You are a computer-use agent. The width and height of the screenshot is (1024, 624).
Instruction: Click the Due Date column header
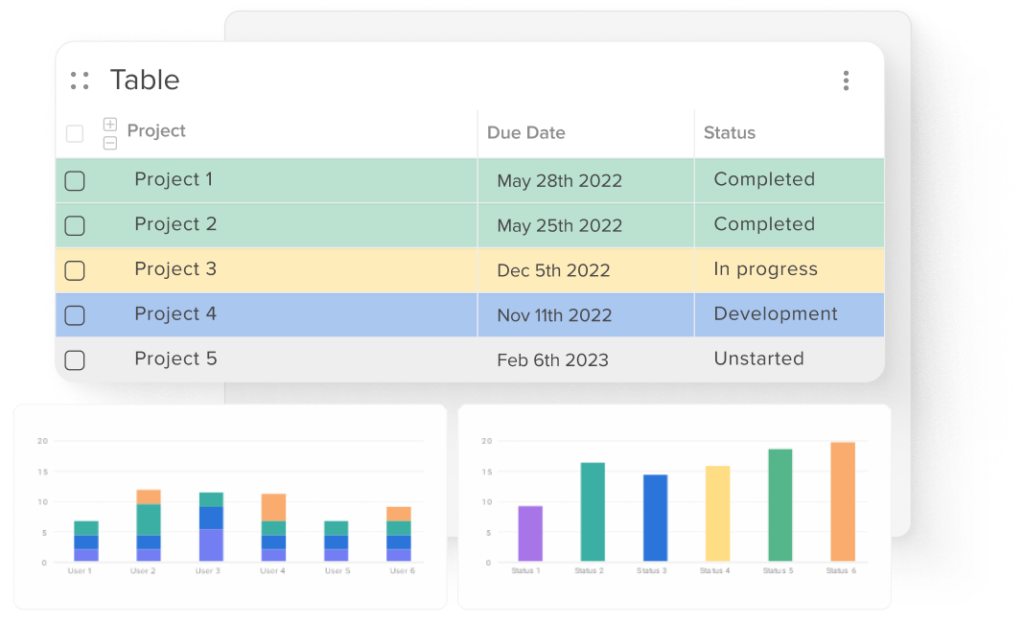tap(526, 133)
